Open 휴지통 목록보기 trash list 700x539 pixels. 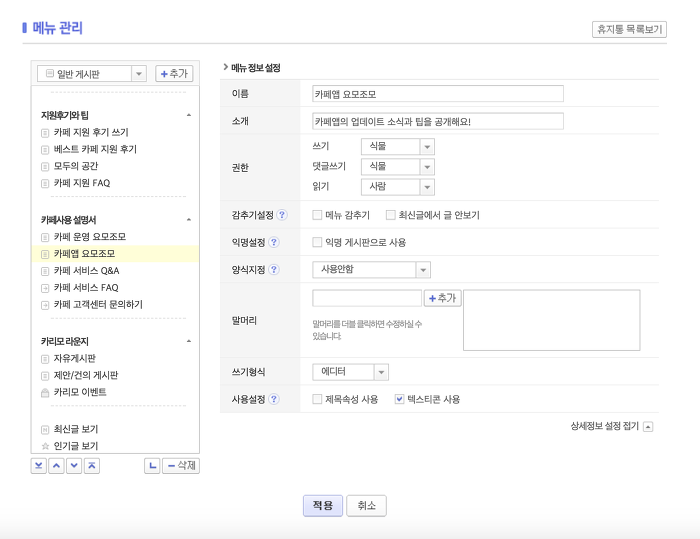point(629,30)
